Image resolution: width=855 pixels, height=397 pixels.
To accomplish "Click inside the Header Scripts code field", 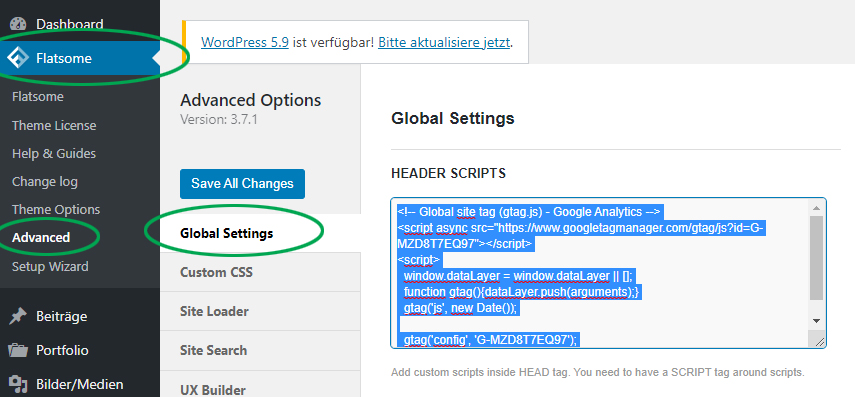I will coord(600,273).
